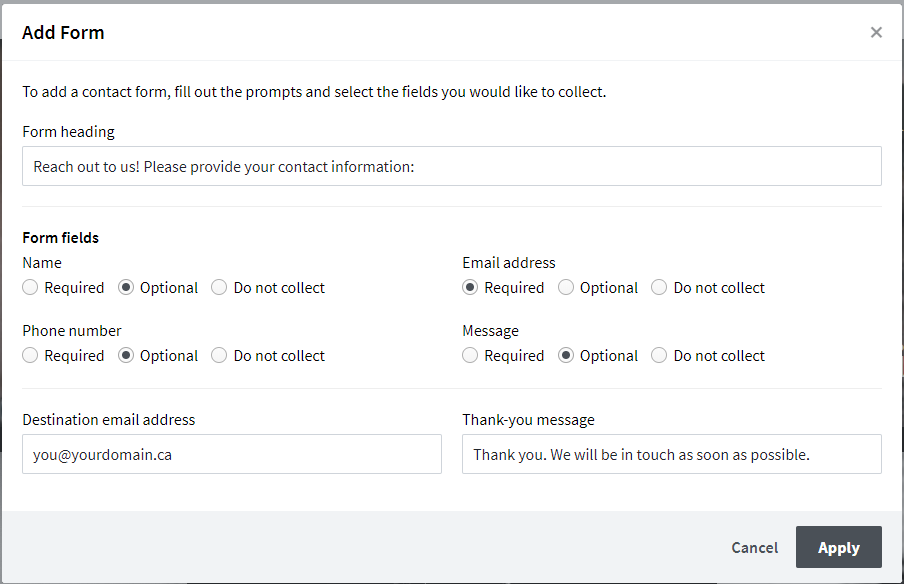
Task: Click the Do not collect label under Message
Action: pos(719,356)
